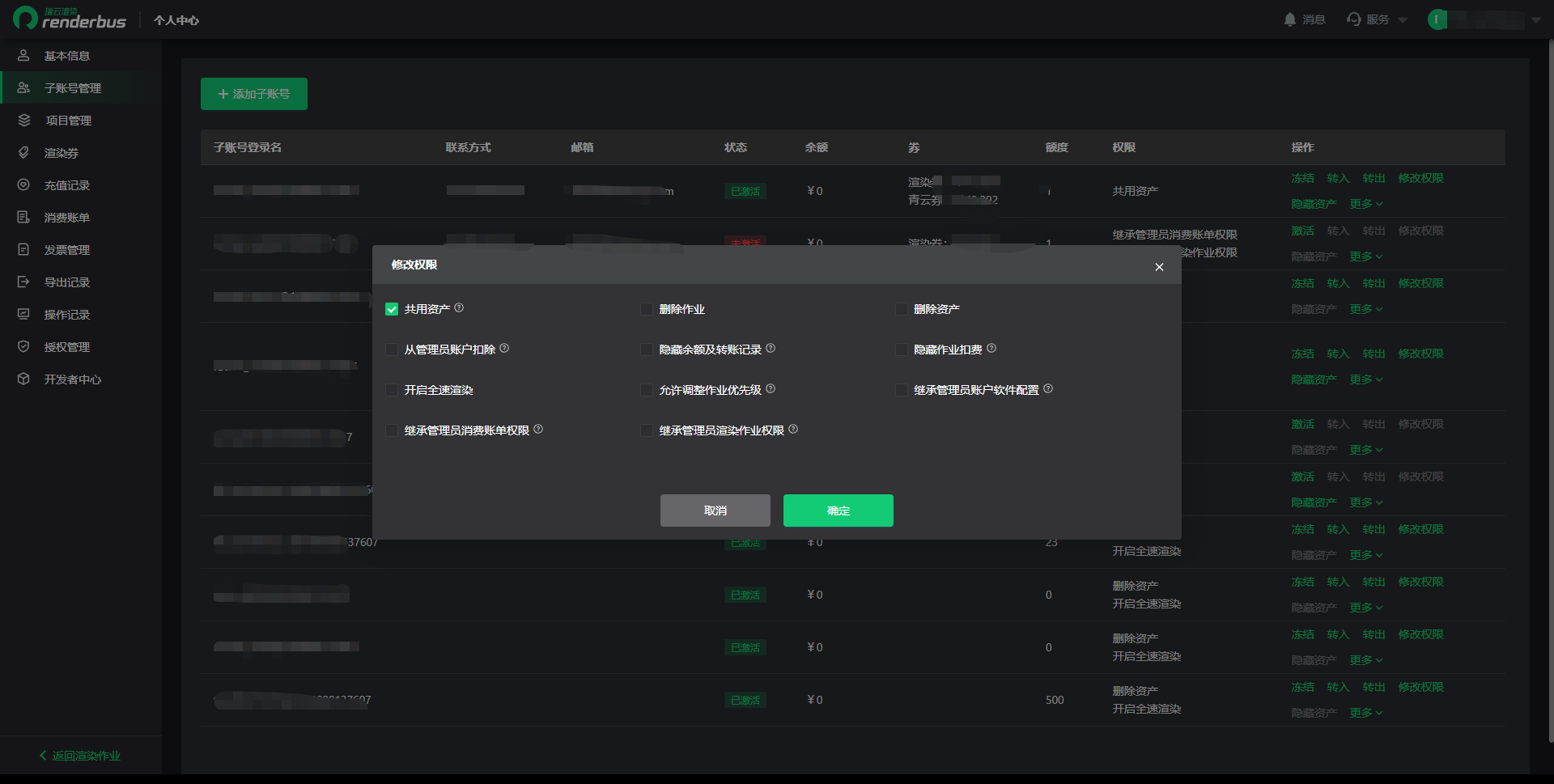This screenshot has height=784, width=1554.
Task: Check 继承管理员渲染作业权限 checkbox
Action: pyautogui.click(x=646, y=430)
